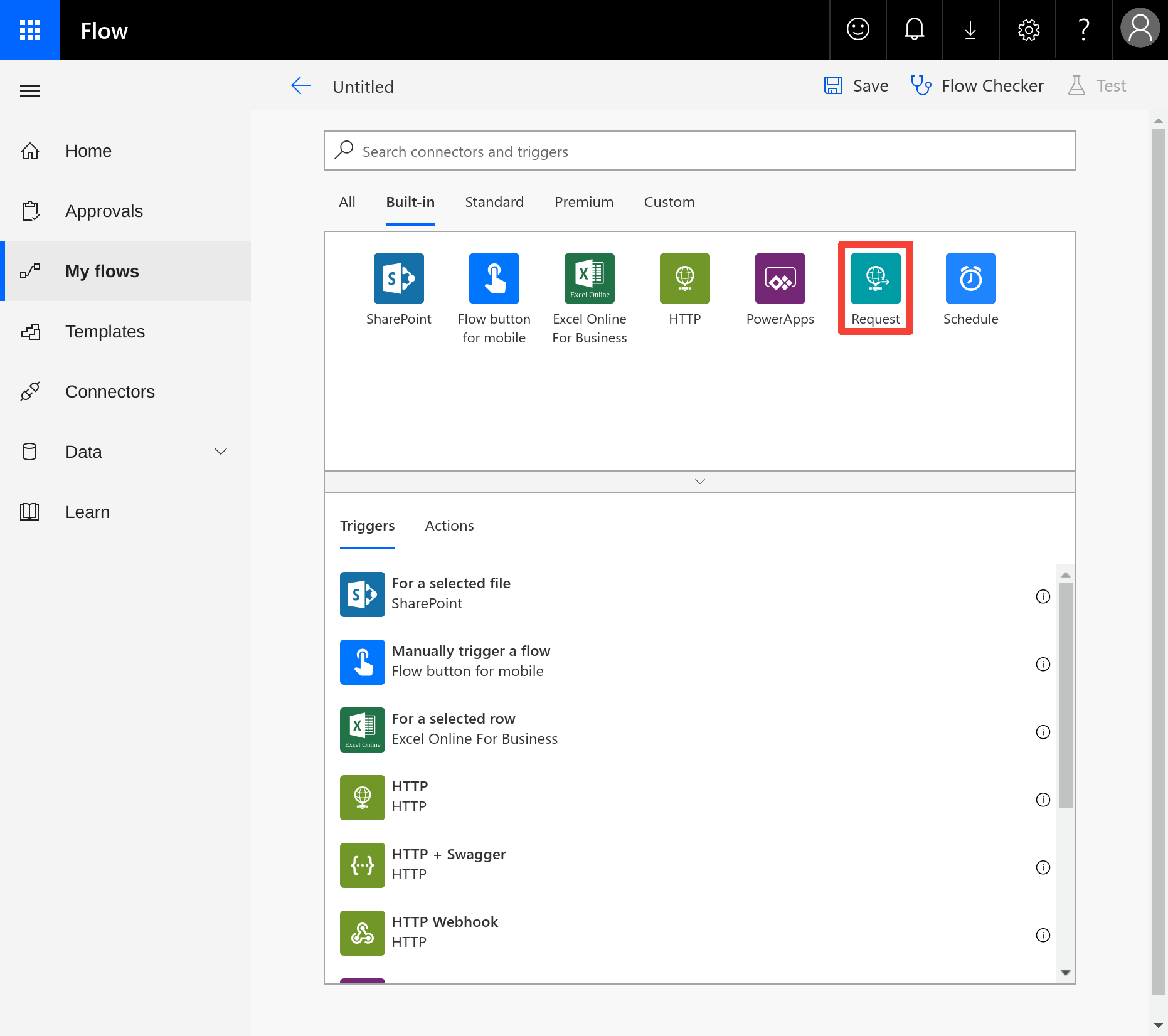Select the Flow button for mobile connector

[494, 278]
